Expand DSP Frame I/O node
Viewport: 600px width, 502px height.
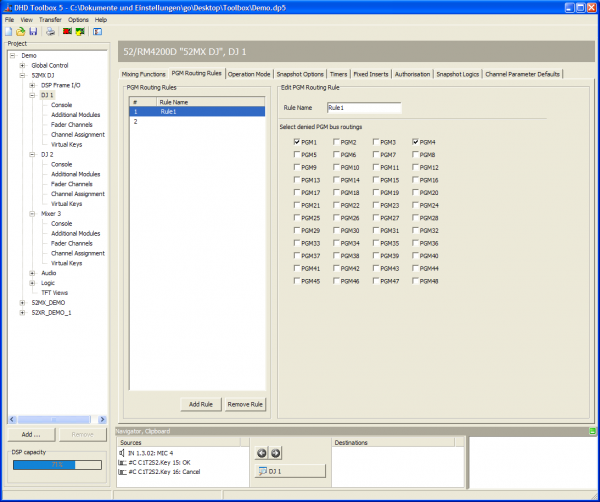(33, 85)
